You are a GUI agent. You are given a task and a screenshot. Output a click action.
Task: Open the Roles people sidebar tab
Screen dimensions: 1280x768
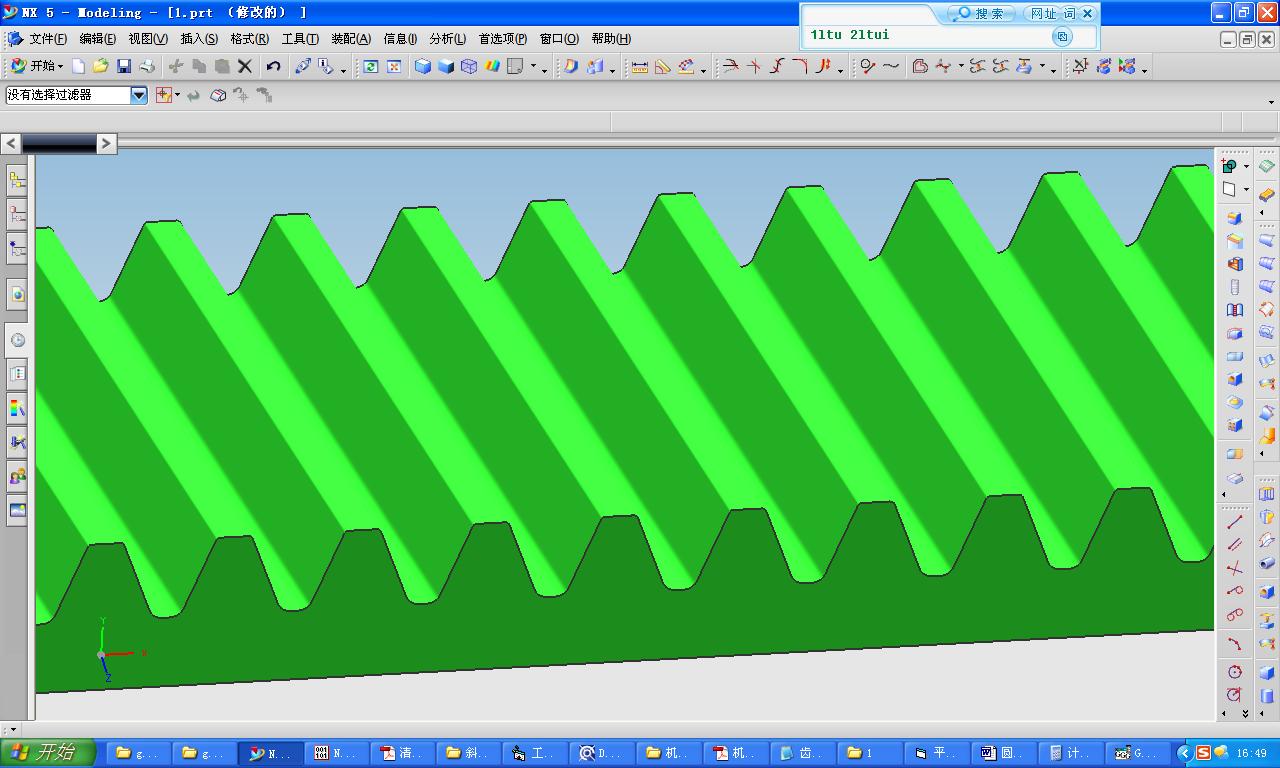pos(17,476)
